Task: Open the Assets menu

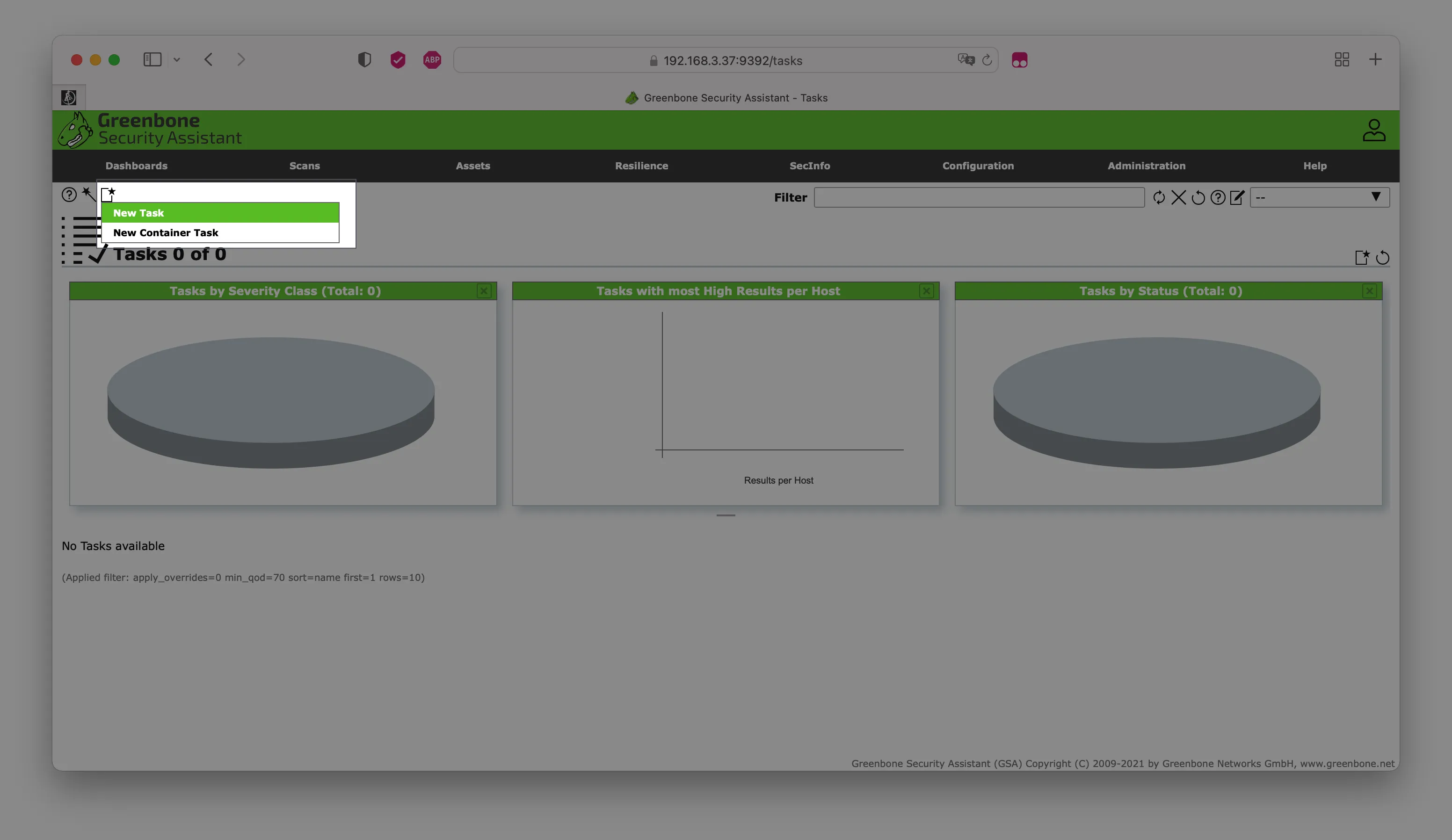Action: (473, 166)
